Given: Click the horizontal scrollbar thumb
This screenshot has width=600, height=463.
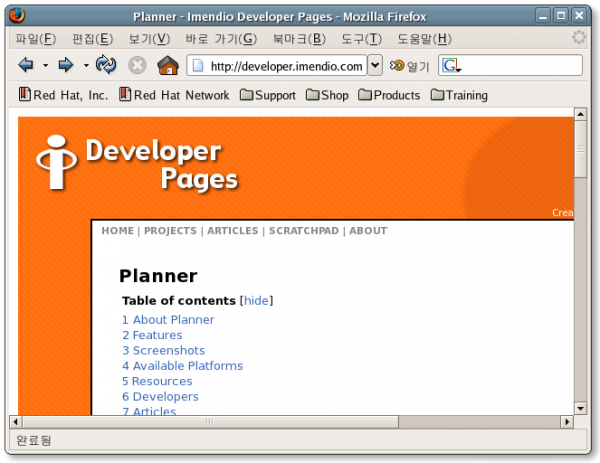Looking at the screenshot, I should [210, 422].
